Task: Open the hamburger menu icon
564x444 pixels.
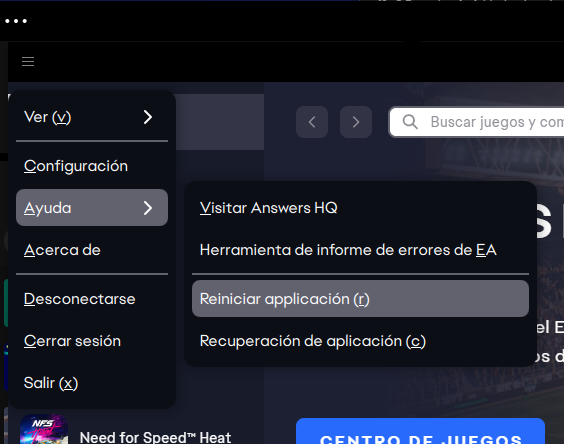Action: (x=28, y=62)
